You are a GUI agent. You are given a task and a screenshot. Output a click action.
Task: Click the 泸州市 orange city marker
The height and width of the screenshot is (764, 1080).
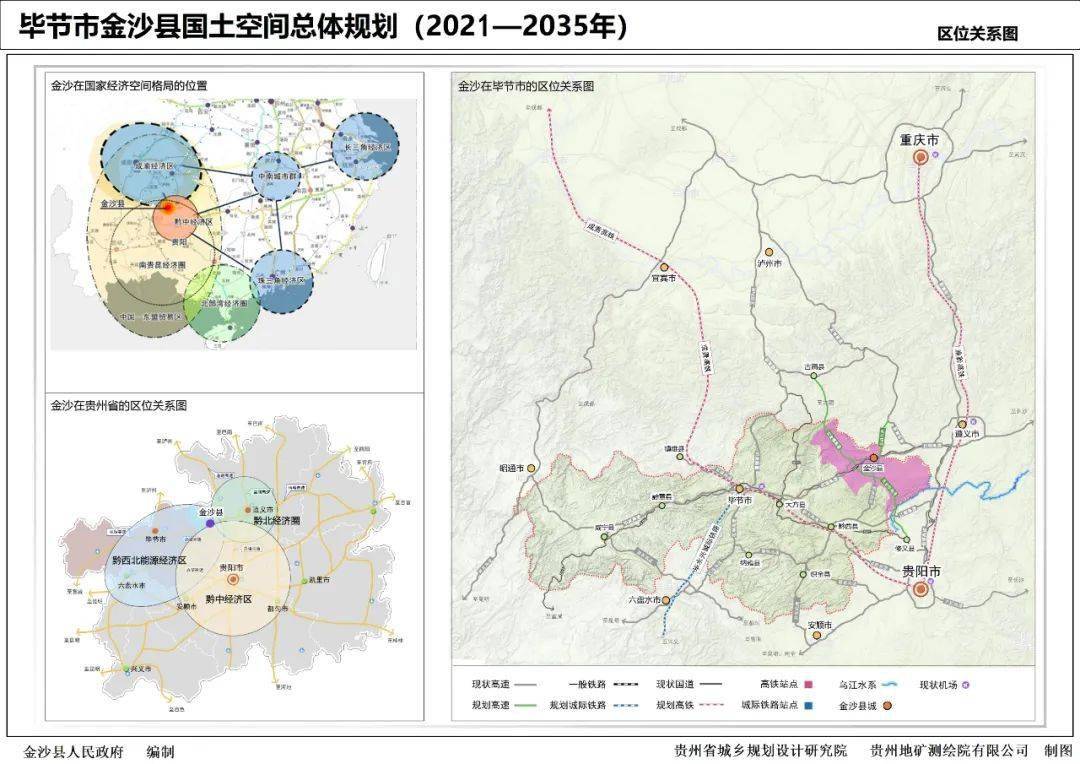(x=769, y=253)
